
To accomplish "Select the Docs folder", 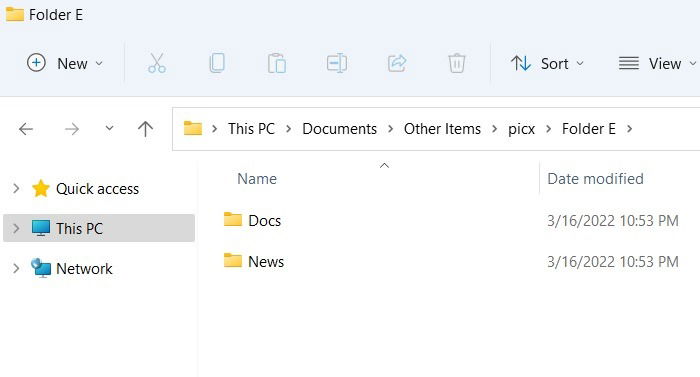I will pos(252,220).
